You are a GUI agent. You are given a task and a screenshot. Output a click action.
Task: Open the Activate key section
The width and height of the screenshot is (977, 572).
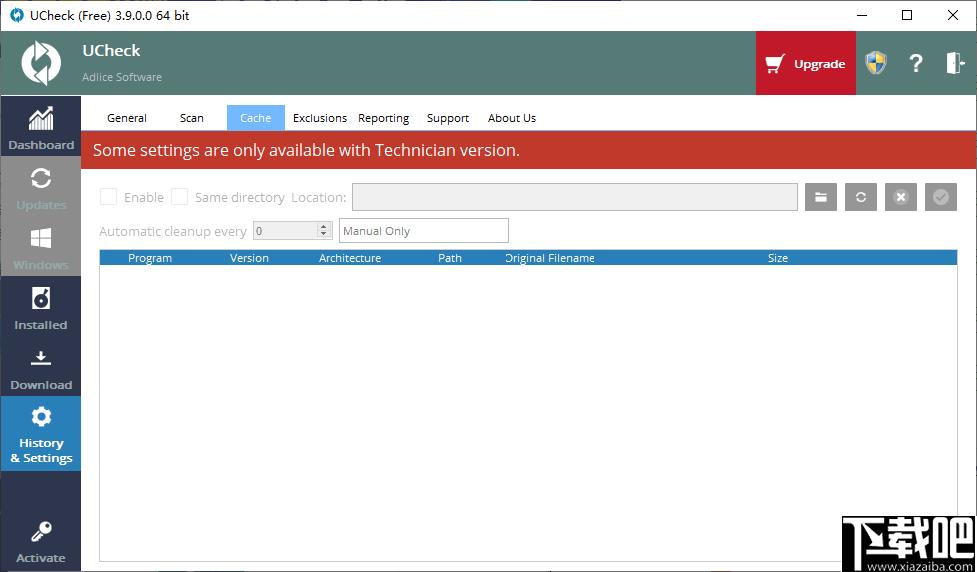[x=41, y=541]
